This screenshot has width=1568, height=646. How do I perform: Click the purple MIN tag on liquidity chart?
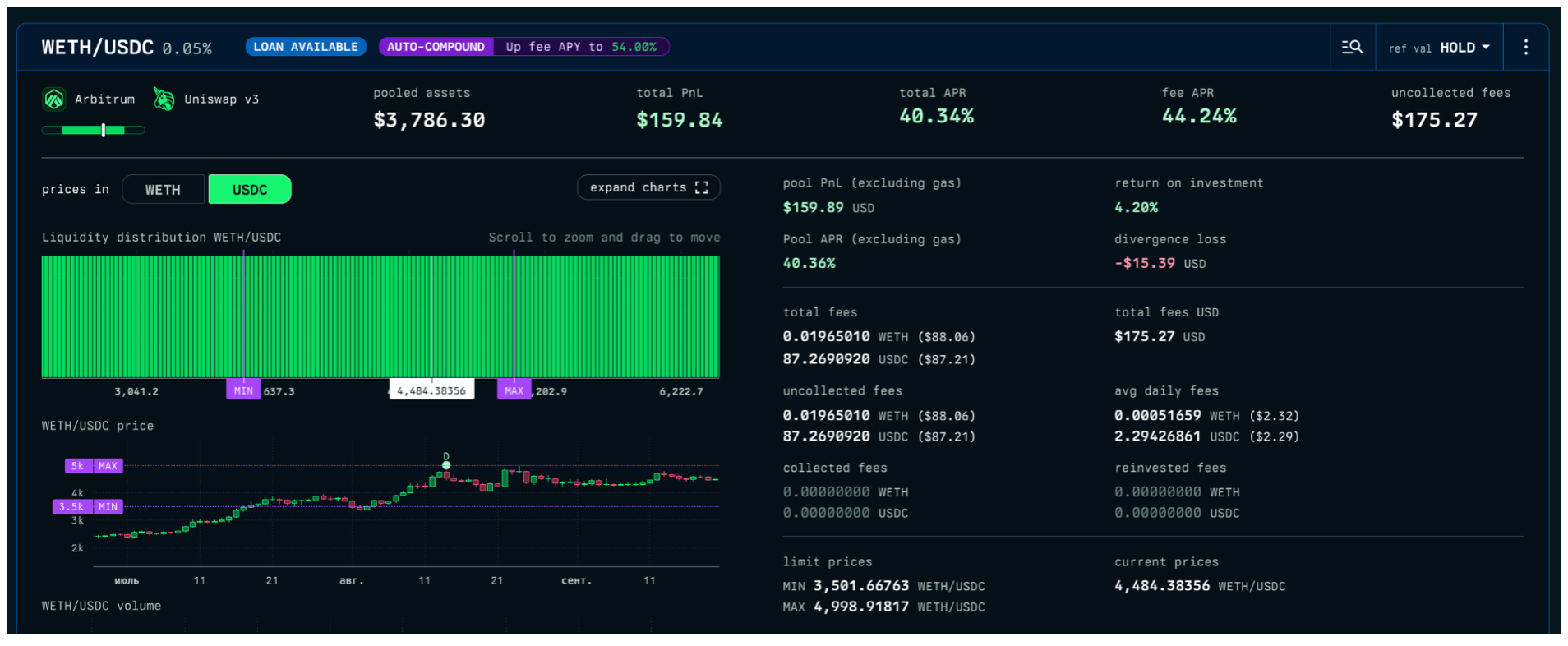(243, 390)
